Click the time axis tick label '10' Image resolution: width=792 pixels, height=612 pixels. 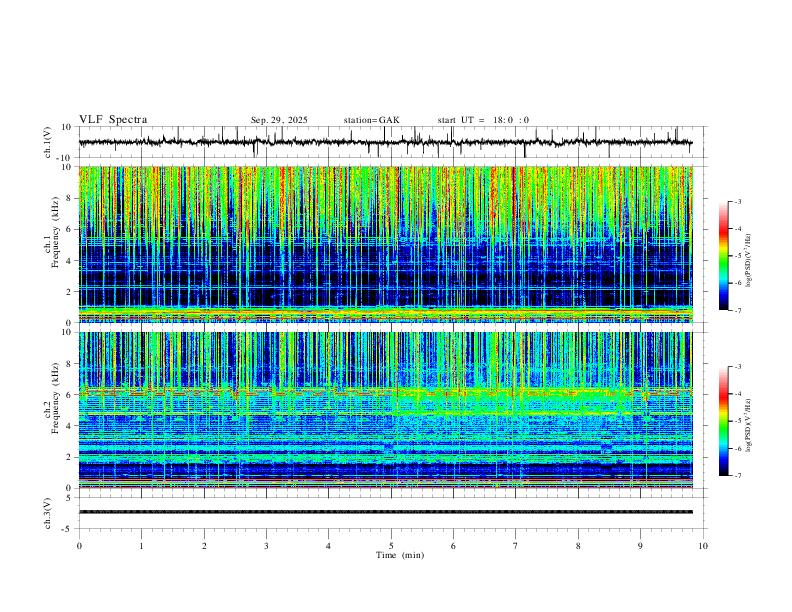coord(703,546)
